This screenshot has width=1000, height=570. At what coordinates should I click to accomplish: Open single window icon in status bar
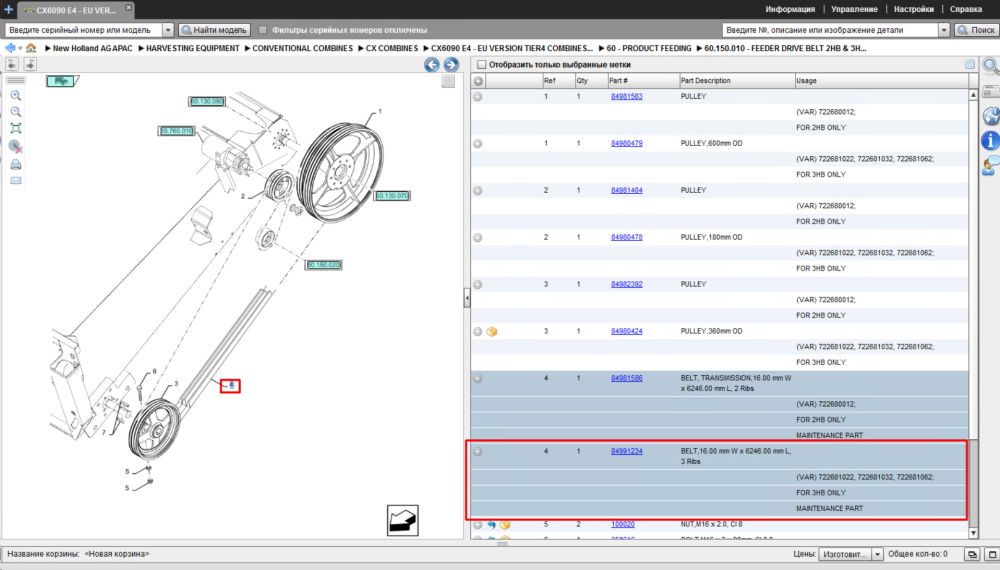tap(992, 554)
